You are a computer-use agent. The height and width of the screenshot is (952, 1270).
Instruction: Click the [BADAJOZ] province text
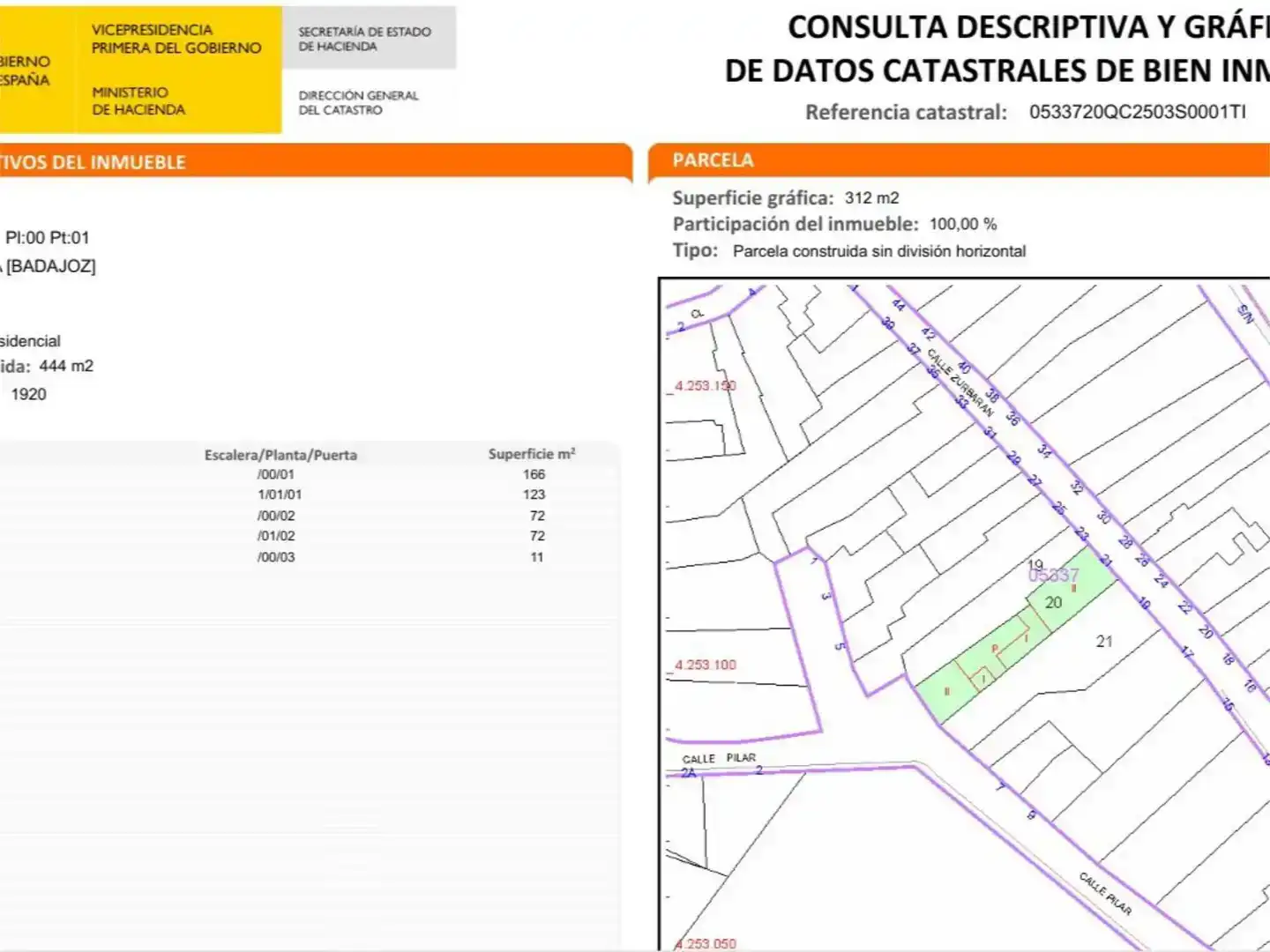tap(51, 266)
